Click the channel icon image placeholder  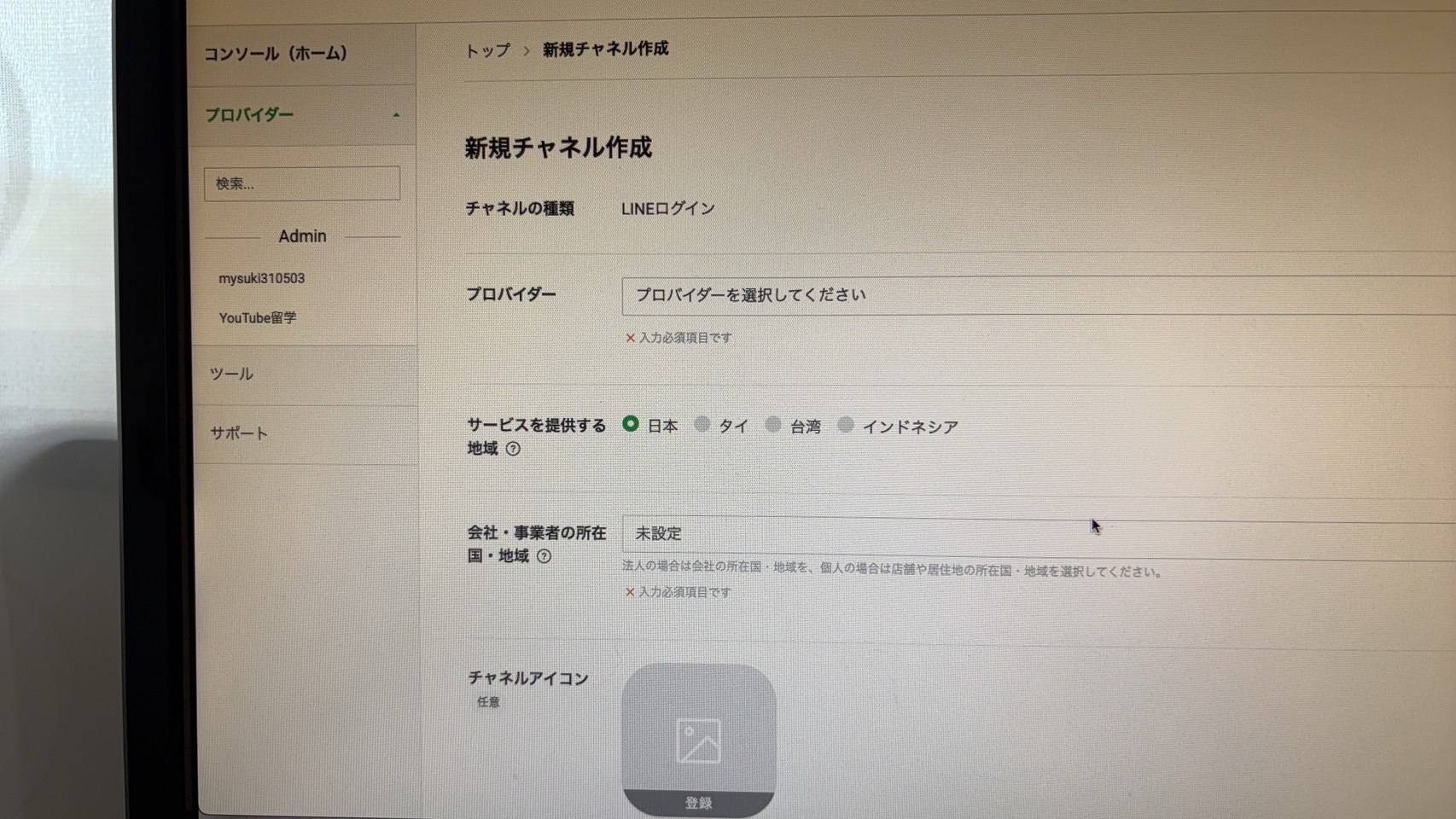(699, 739)
